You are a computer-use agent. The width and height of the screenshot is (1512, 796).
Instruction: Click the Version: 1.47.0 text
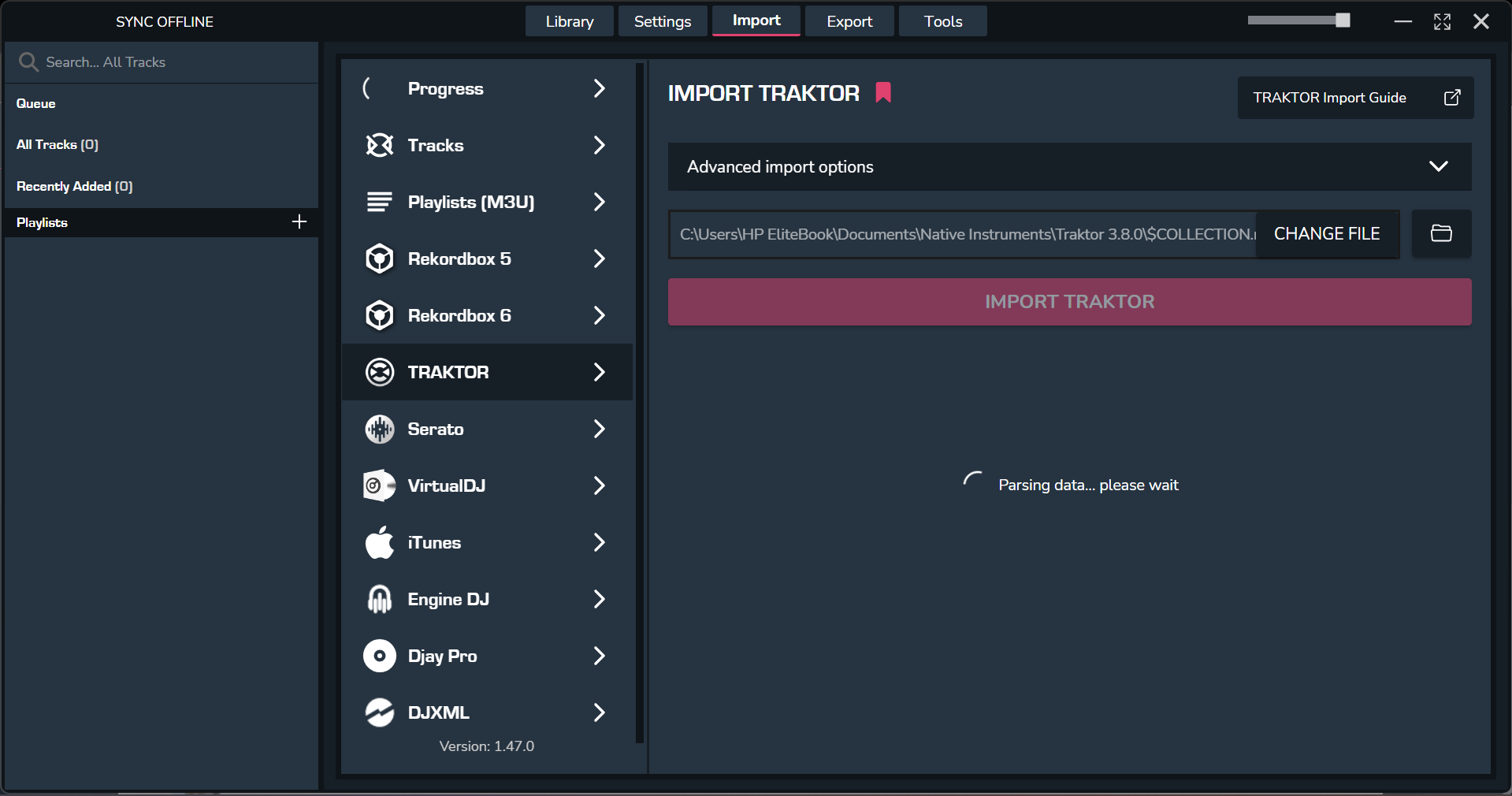point(486,746)
